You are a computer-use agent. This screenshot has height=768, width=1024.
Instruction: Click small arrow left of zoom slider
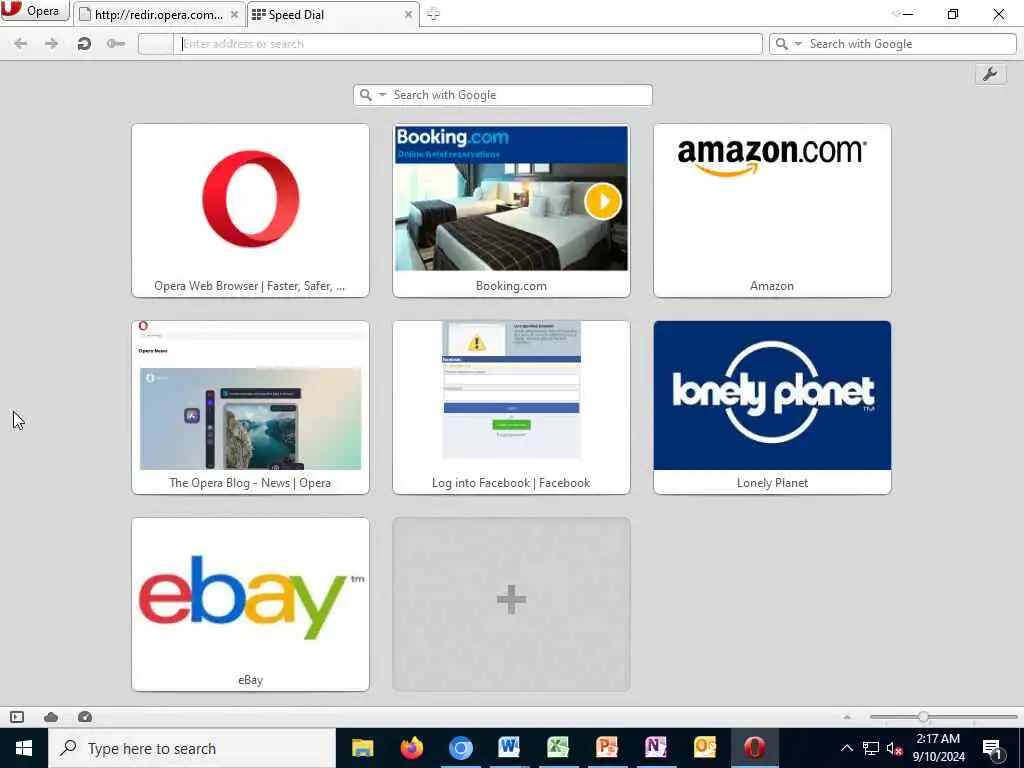[x=847, y=717]
